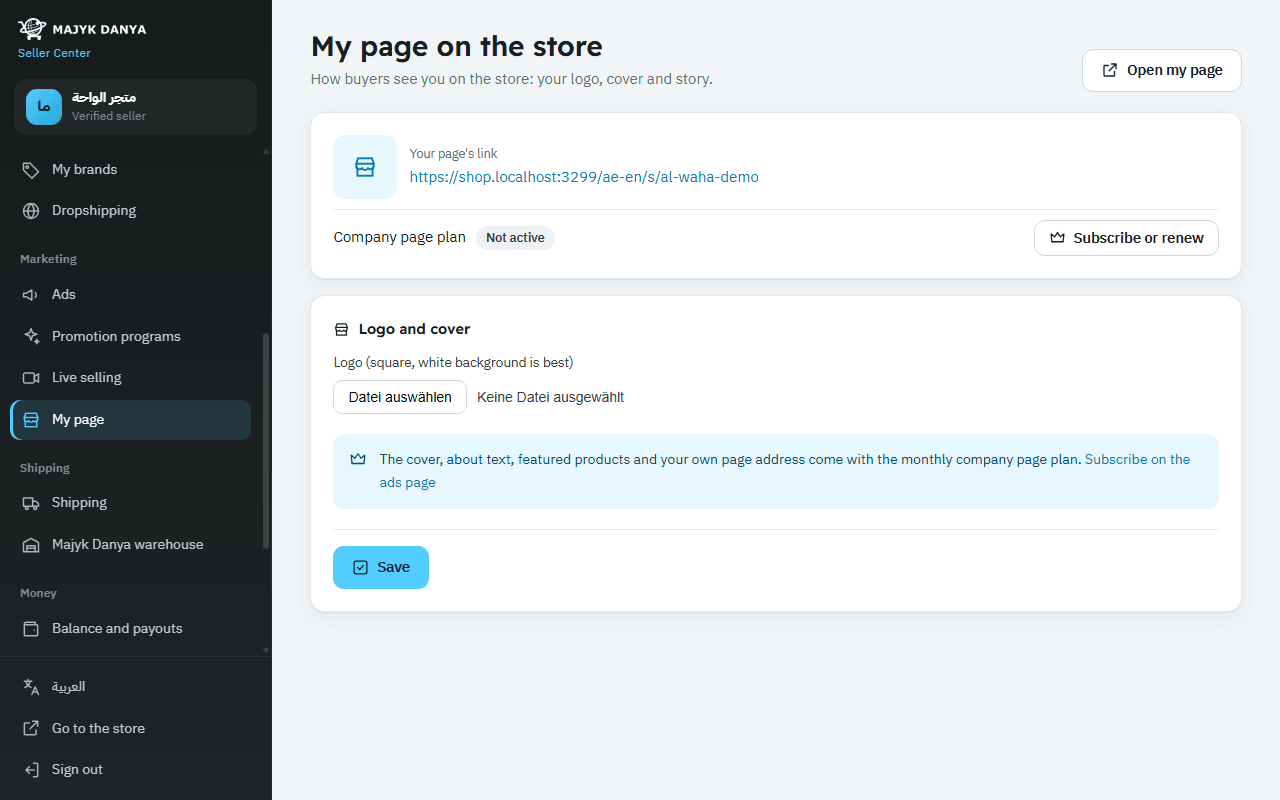Click the Majyk Danya logo icon
The image size is (1280, 800).
point(32,29)
